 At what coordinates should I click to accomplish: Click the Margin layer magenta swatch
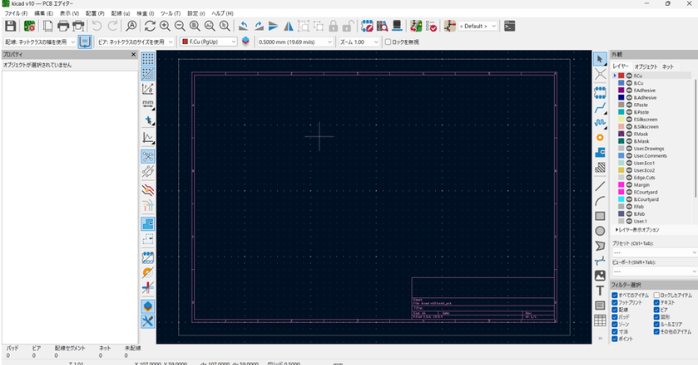pos(621,185)
